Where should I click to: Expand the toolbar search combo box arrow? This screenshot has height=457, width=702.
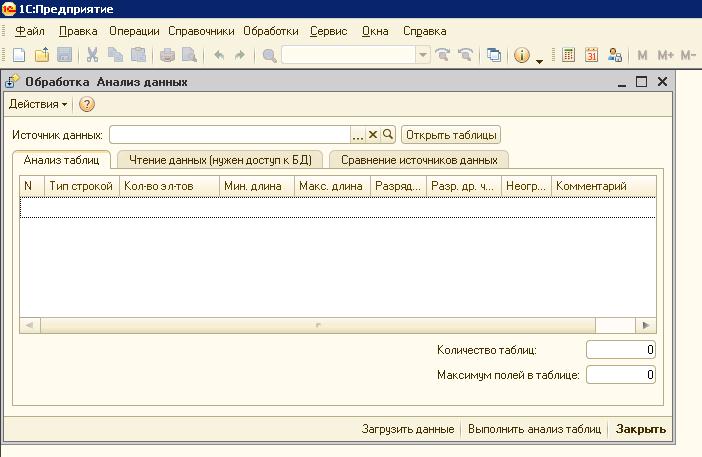coord(422,56)
